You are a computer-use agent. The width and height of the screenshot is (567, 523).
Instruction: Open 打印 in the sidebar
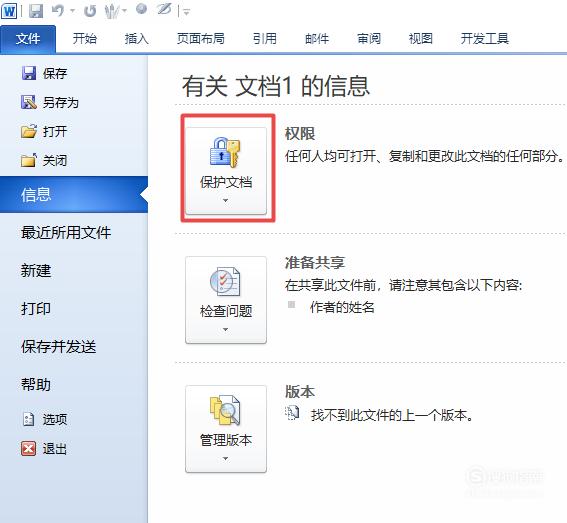click(x=36, y=309)
